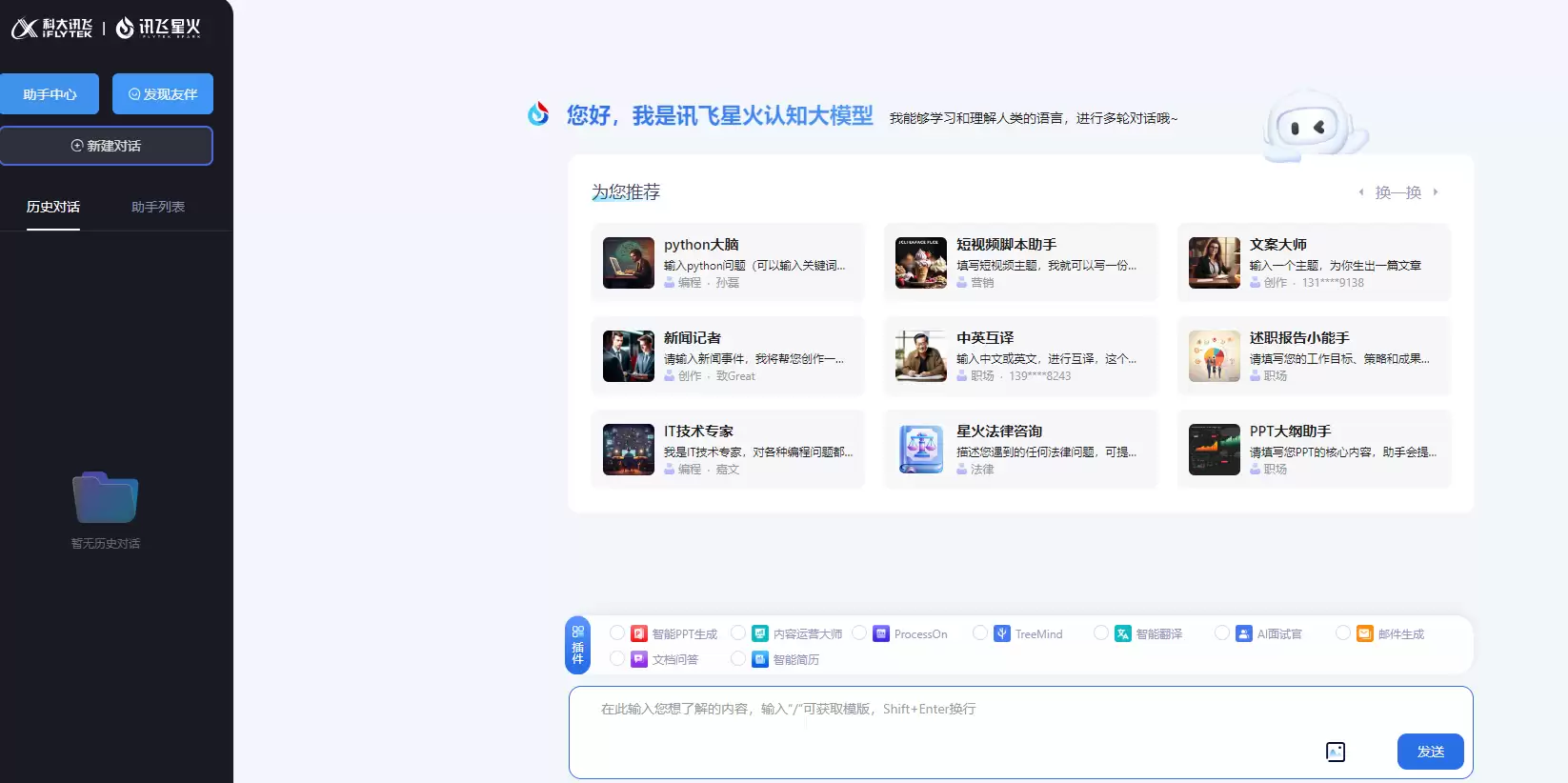Screen dimensions: 1568x783
Task: Click the 邮件生成 plugin icon
Action: click(x=1365, y=633)
